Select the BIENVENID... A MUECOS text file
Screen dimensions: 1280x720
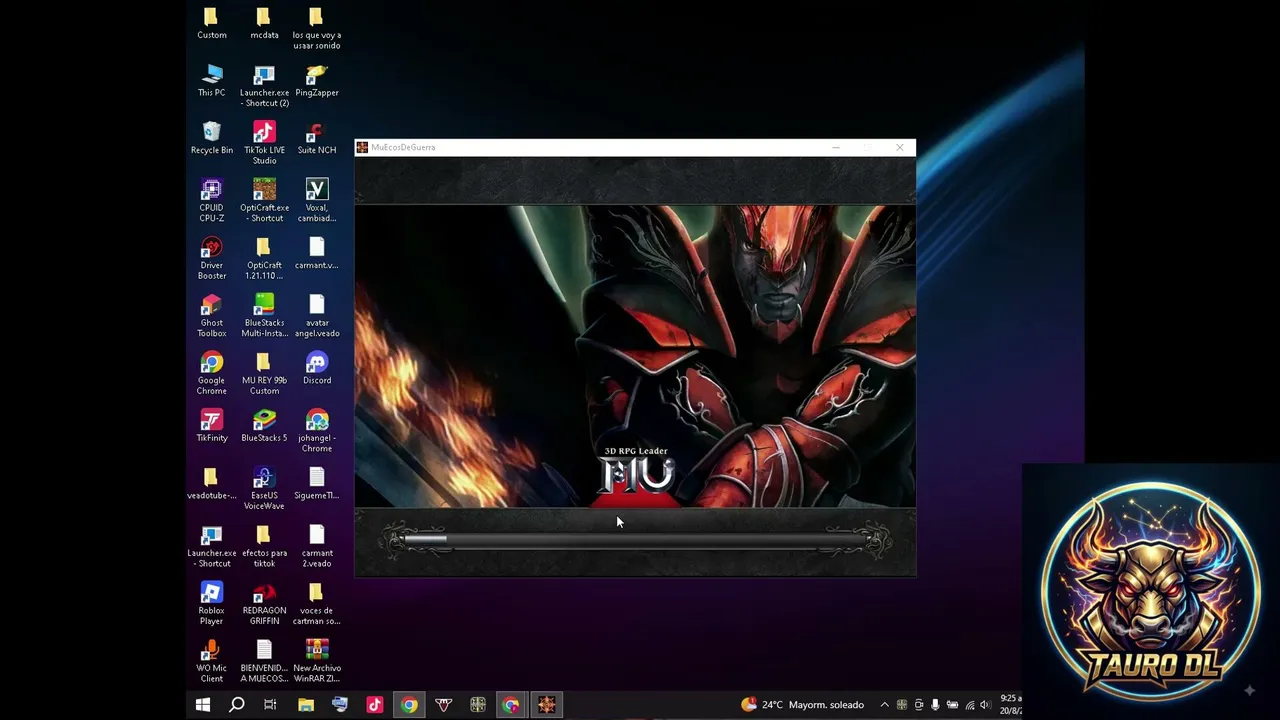pyautogui.click(x=264, y=662)
